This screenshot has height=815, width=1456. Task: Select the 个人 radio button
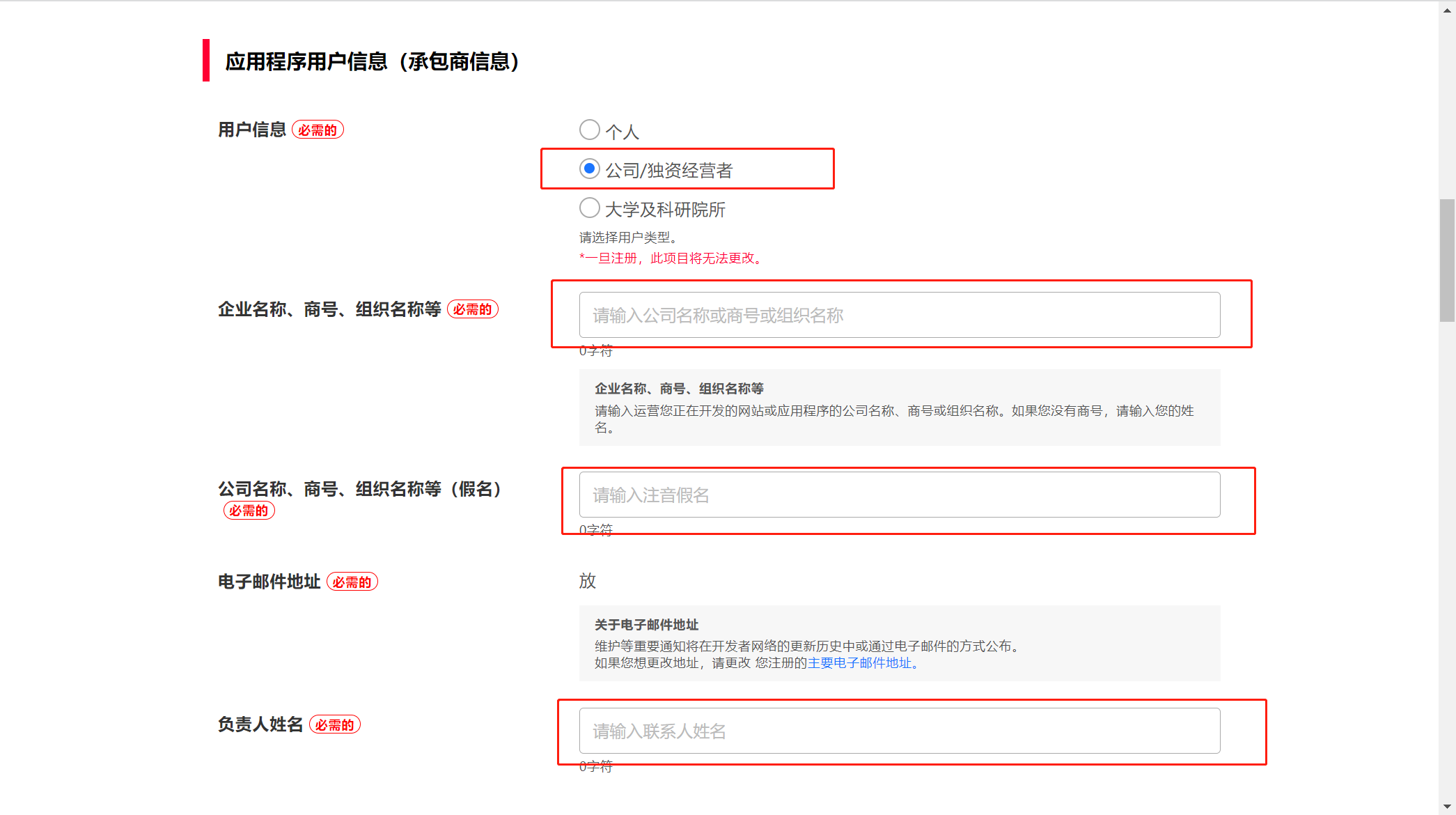tap(590, 130)
